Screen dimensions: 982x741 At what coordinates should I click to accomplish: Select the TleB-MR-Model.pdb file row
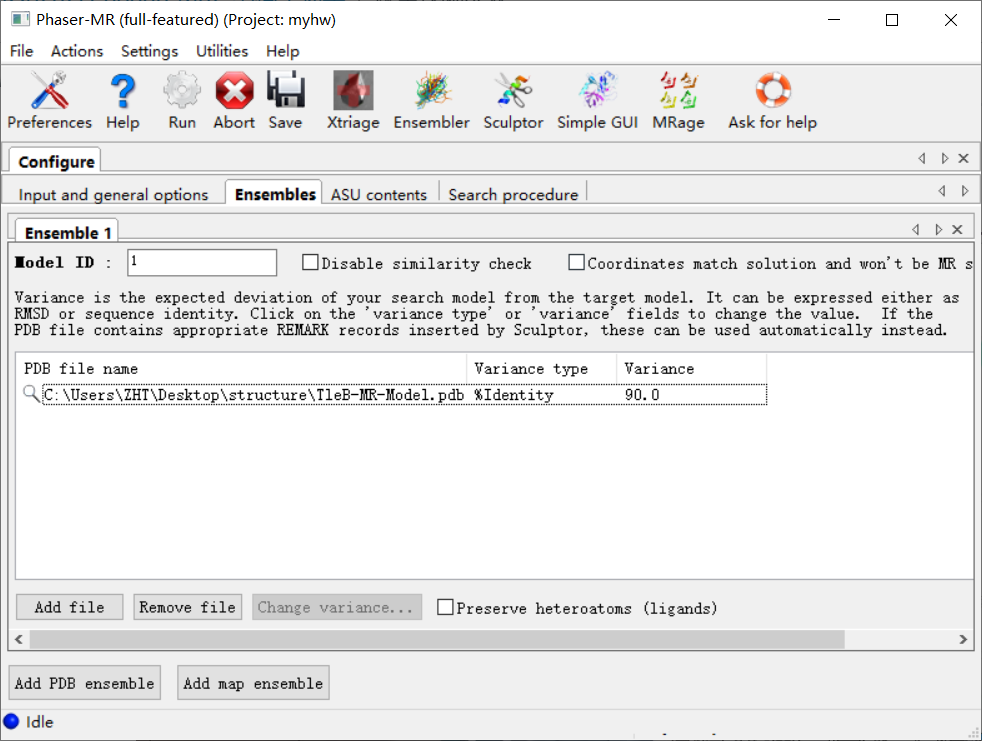404,395
